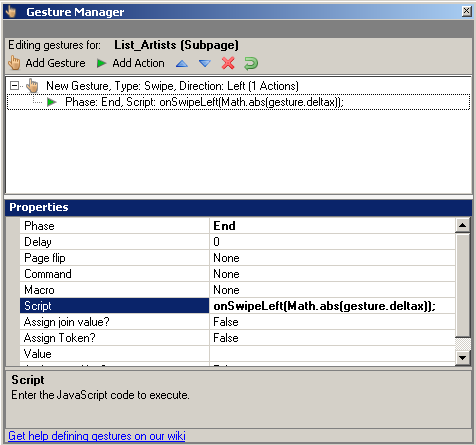The height and width of the screenshot is (445, 476).
Task: Move selected item up with blue arrow
Action: [182, 63]
